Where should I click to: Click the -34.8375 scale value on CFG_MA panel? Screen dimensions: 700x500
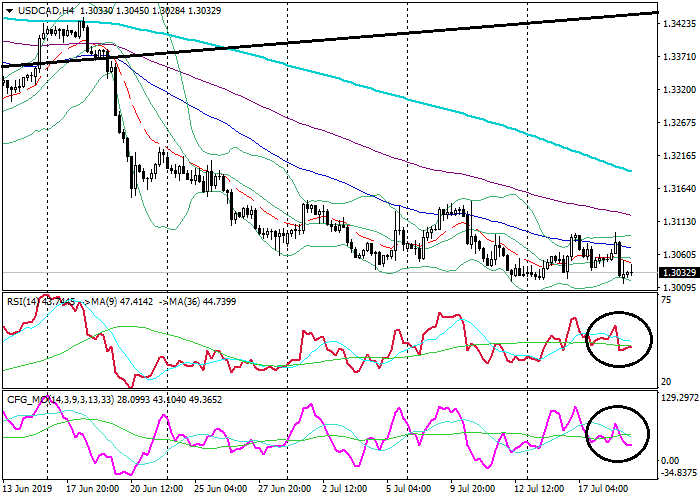[677, 471]
